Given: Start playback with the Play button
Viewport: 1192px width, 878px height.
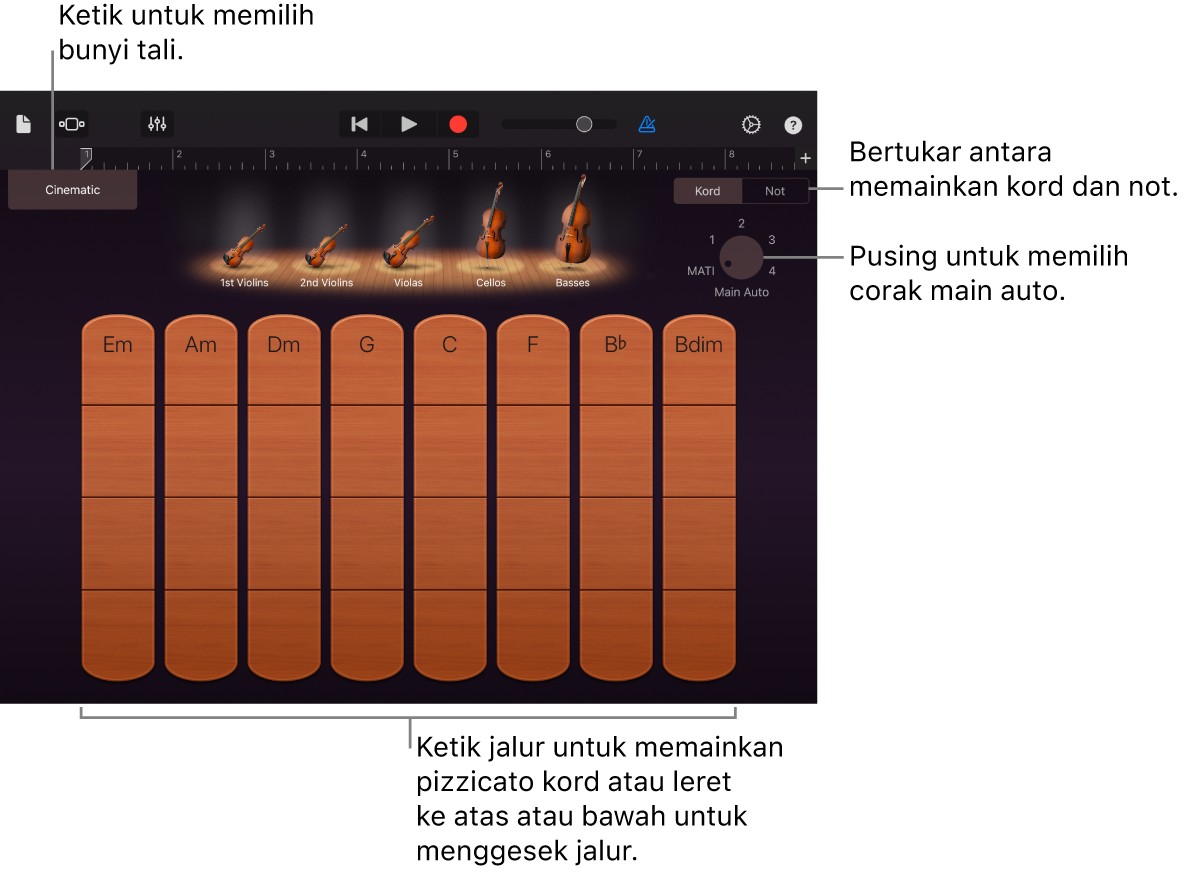Looking at the screenshot, I should pos(408,124).
